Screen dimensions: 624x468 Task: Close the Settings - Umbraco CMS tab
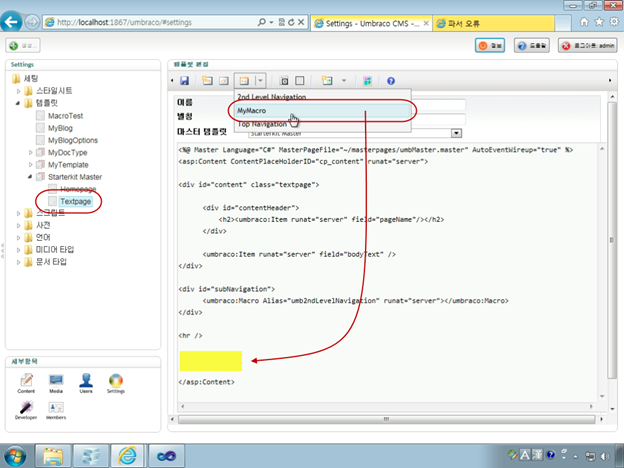tap(426, 23)
